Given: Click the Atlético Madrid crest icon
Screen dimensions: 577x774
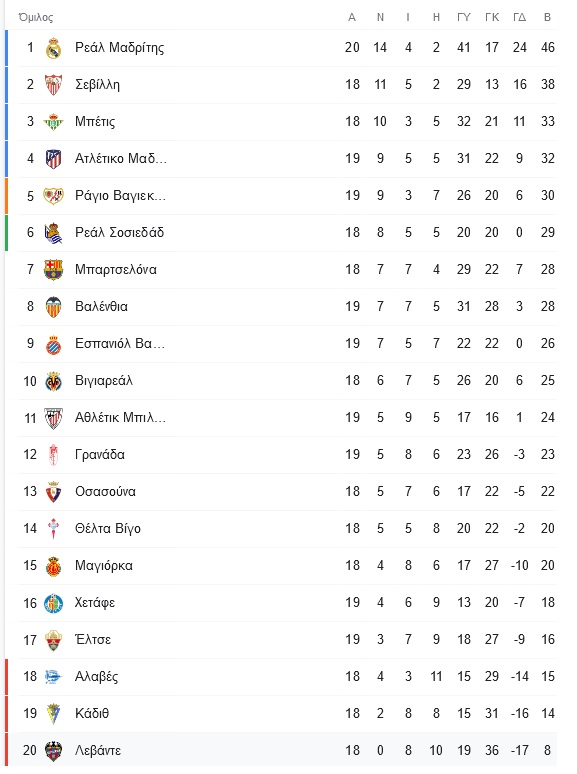Looking at the screenshot, I should pos(53,159).
